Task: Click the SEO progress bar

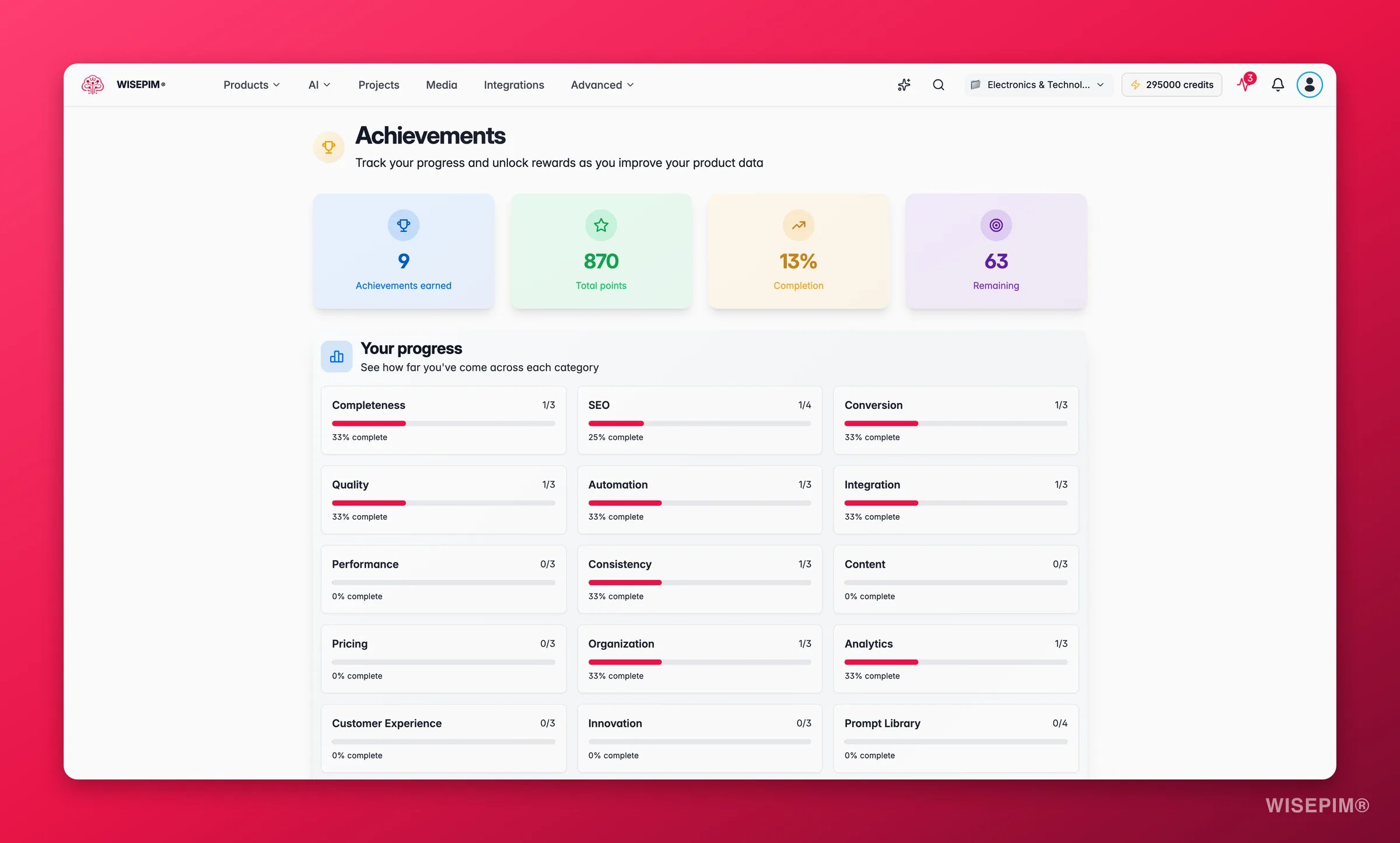Action: click(x=699, y=424)
